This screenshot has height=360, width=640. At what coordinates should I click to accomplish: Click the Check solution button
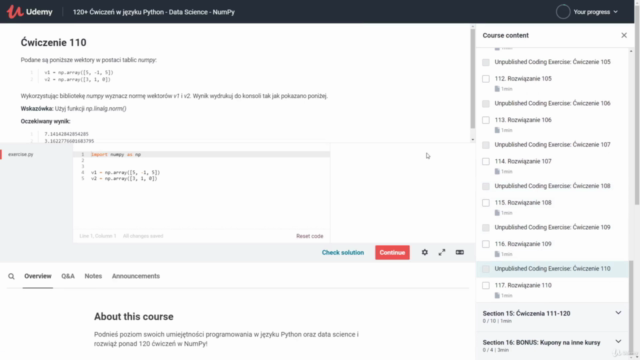(x=342, y=252)
